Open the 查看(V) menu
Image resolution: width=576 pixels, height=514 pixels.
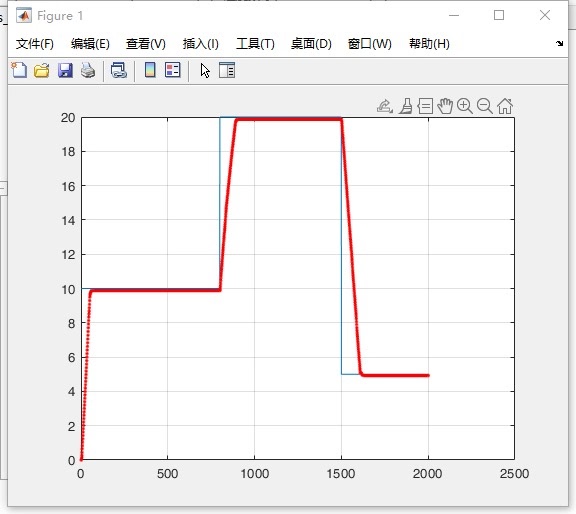pyautogui.click(x=145, y=44)
